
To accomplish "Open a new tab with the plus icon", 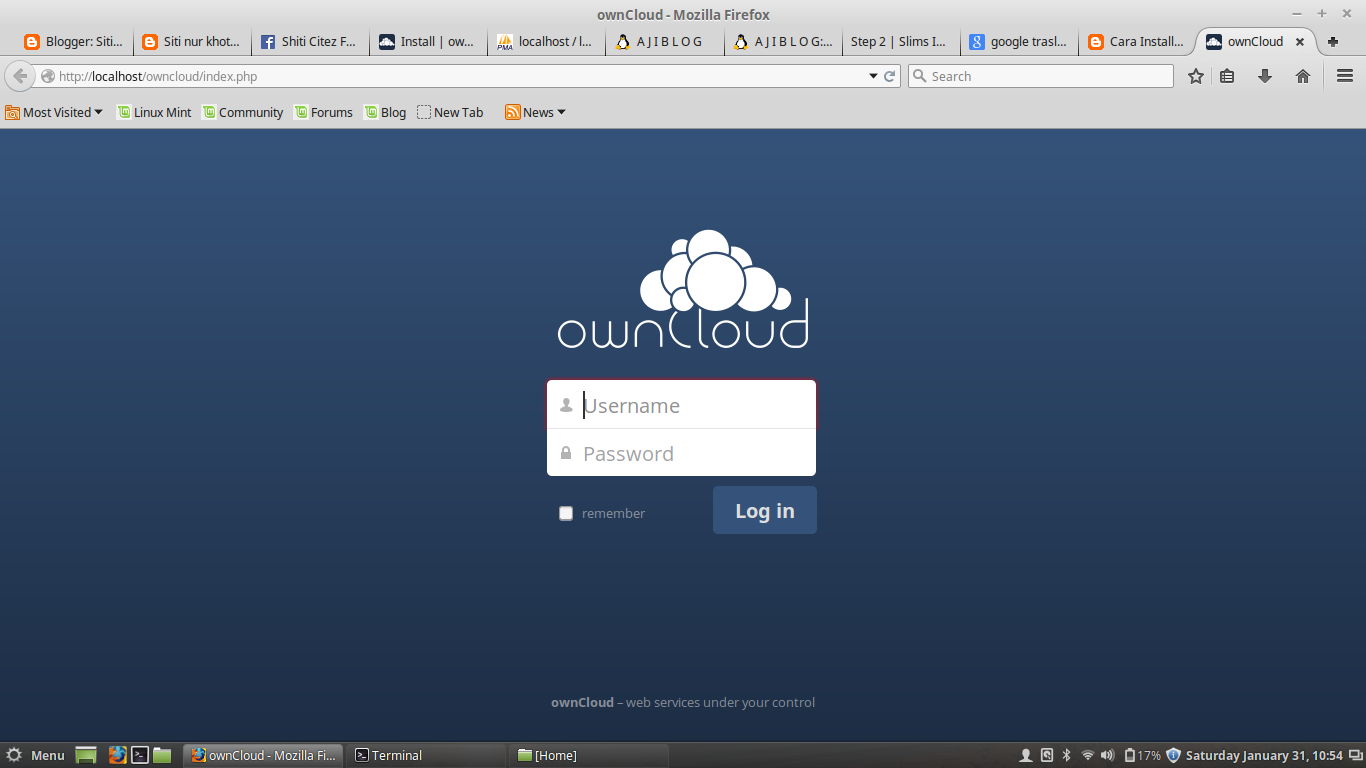I will pos(1332,41).
